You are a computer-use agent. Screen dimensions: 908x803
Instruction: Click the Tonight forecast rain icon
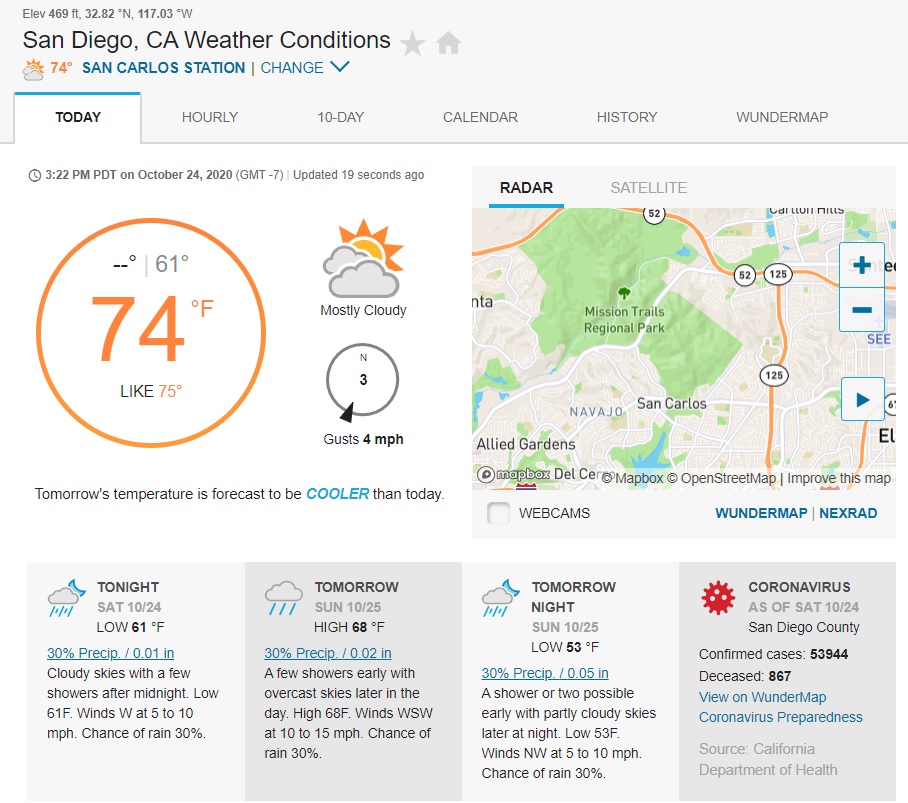pos(67,598)
